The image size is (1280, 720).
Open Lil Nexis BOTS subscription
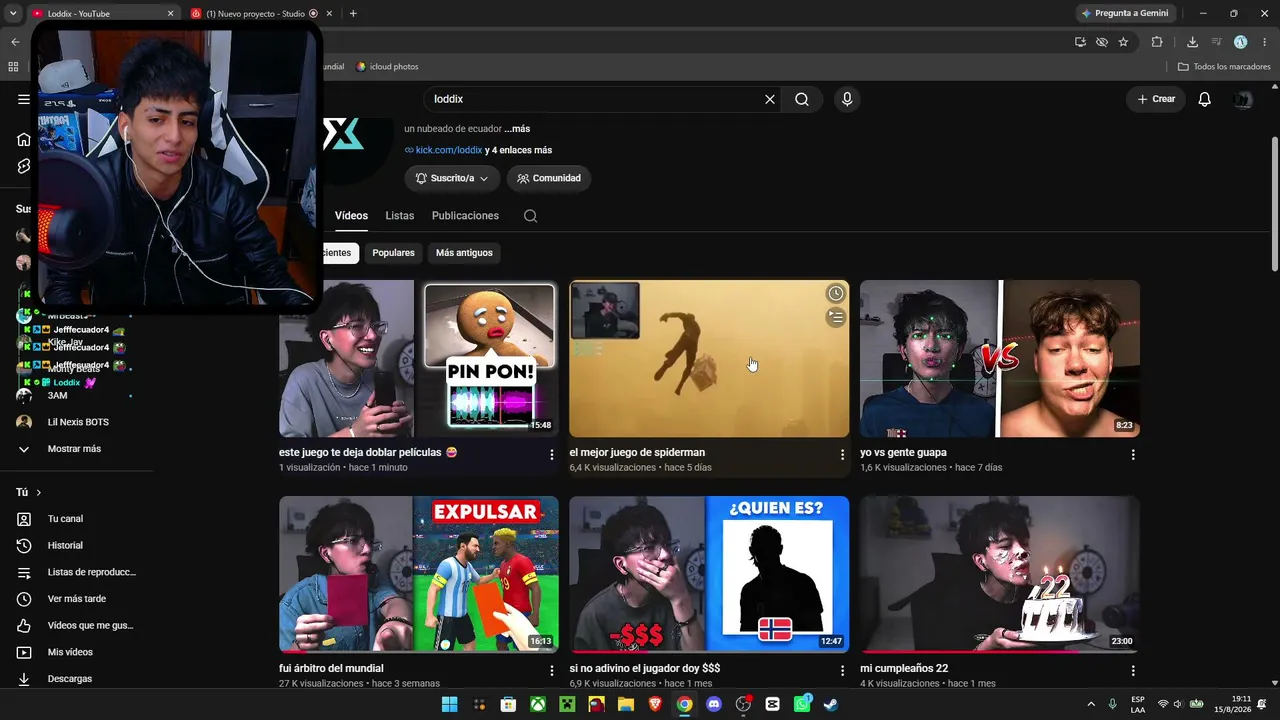click(76, 422)
